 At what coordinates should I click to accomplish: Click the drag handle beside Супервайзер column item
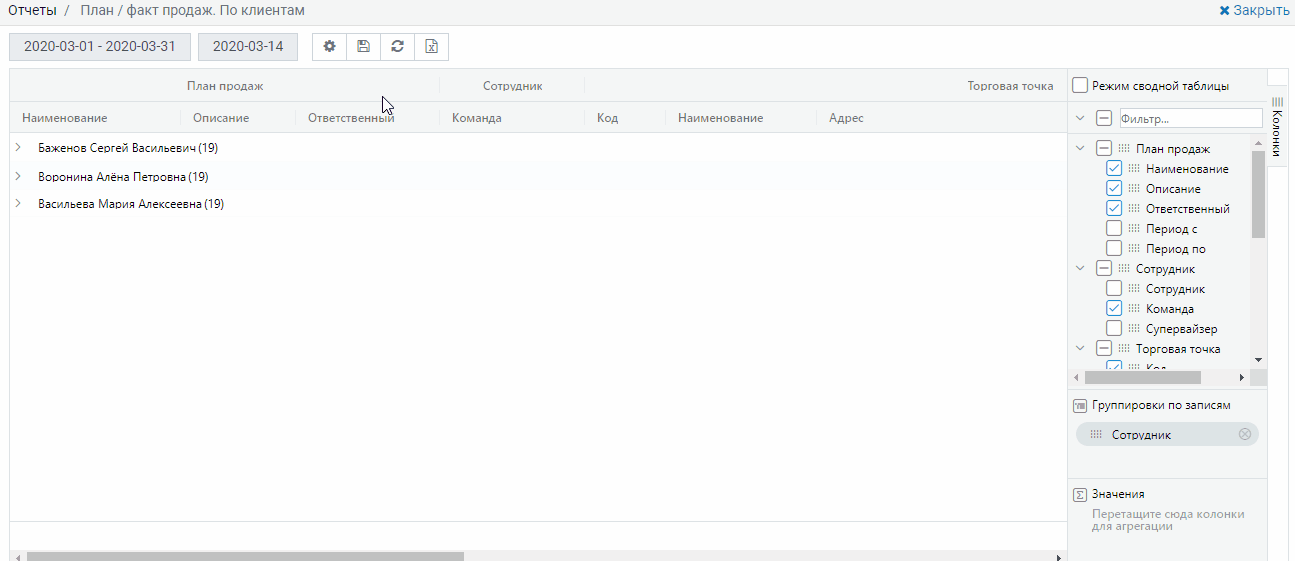click(1134, 329)
